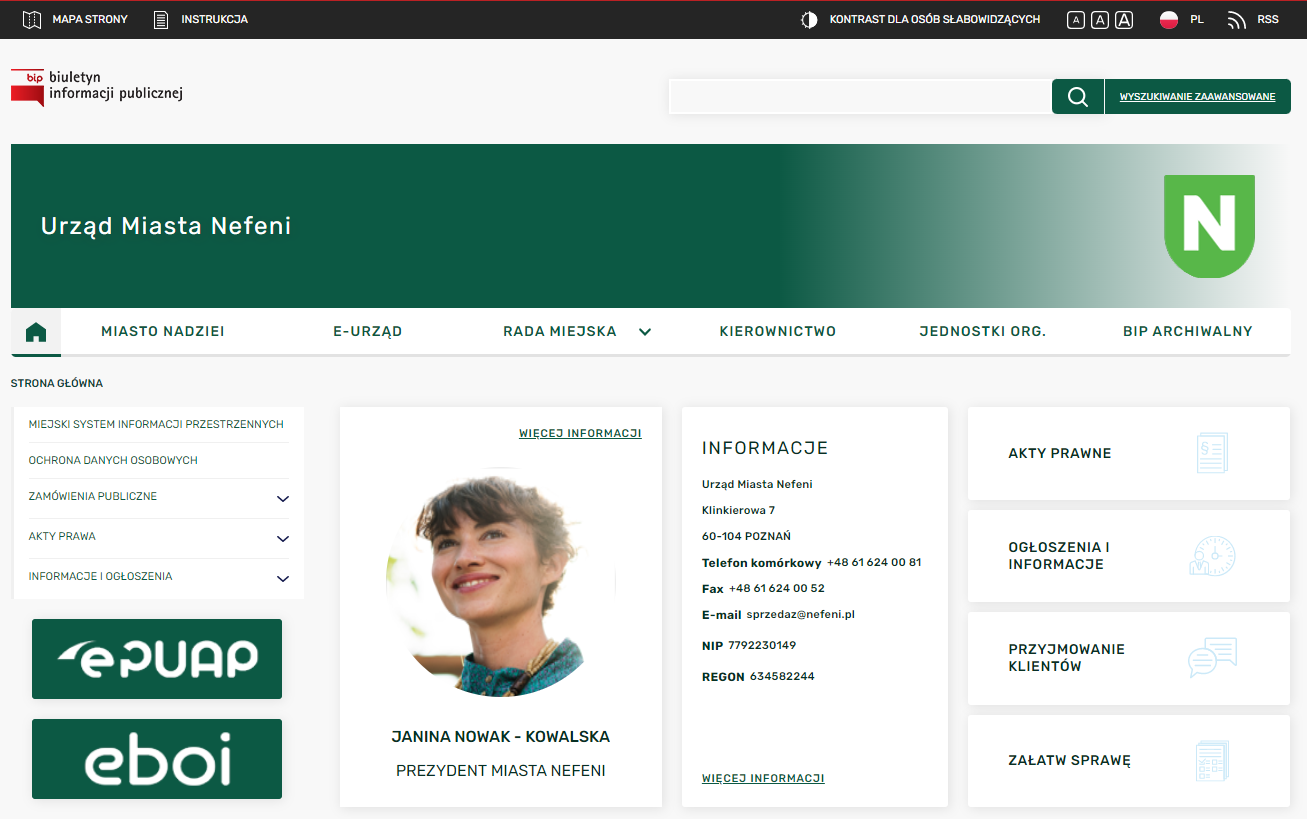
Task: Expand Zamówienia publiczne sidebar section
Action: (x=283, y=498)
